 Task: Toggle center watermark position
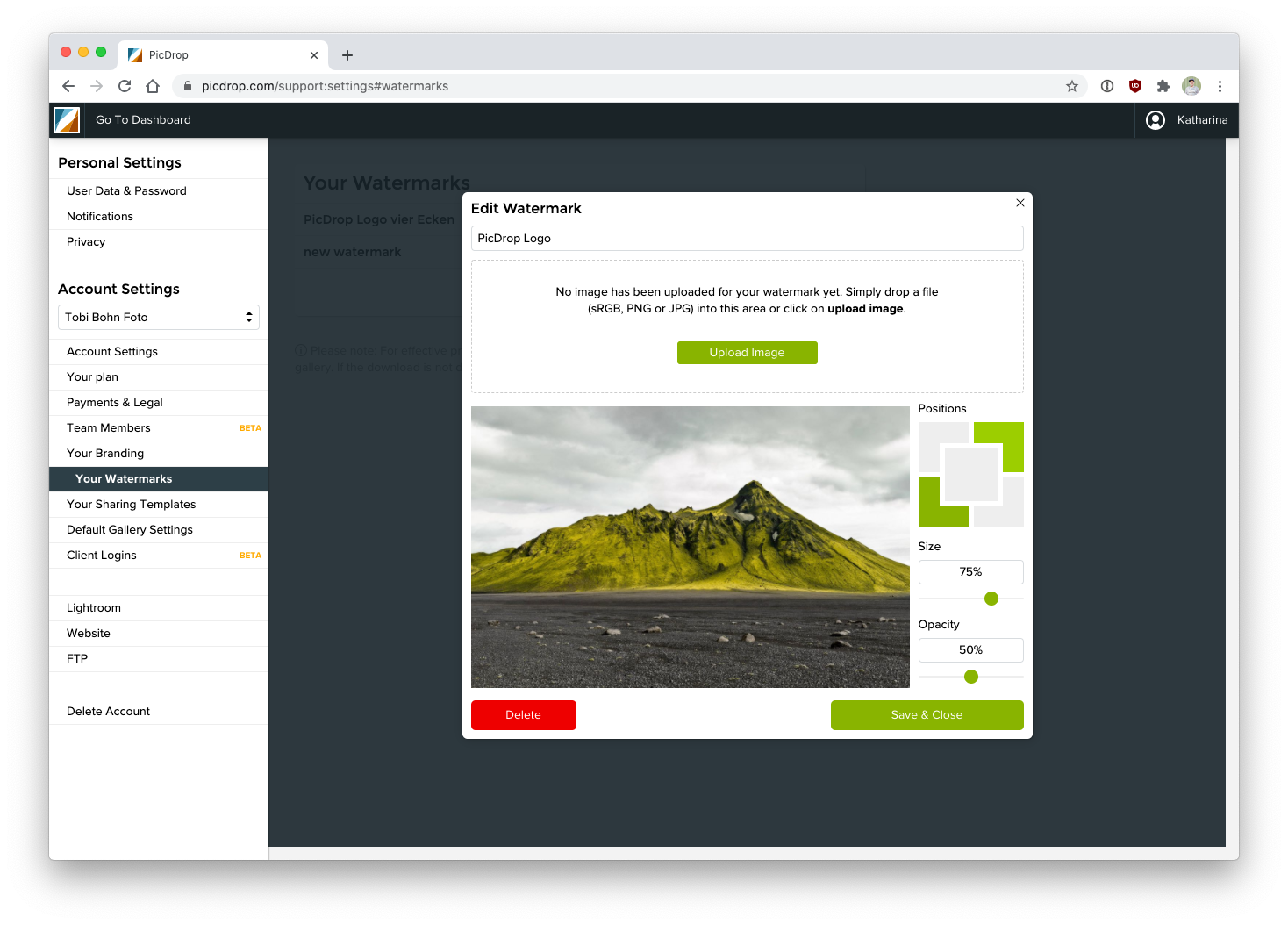971,475
